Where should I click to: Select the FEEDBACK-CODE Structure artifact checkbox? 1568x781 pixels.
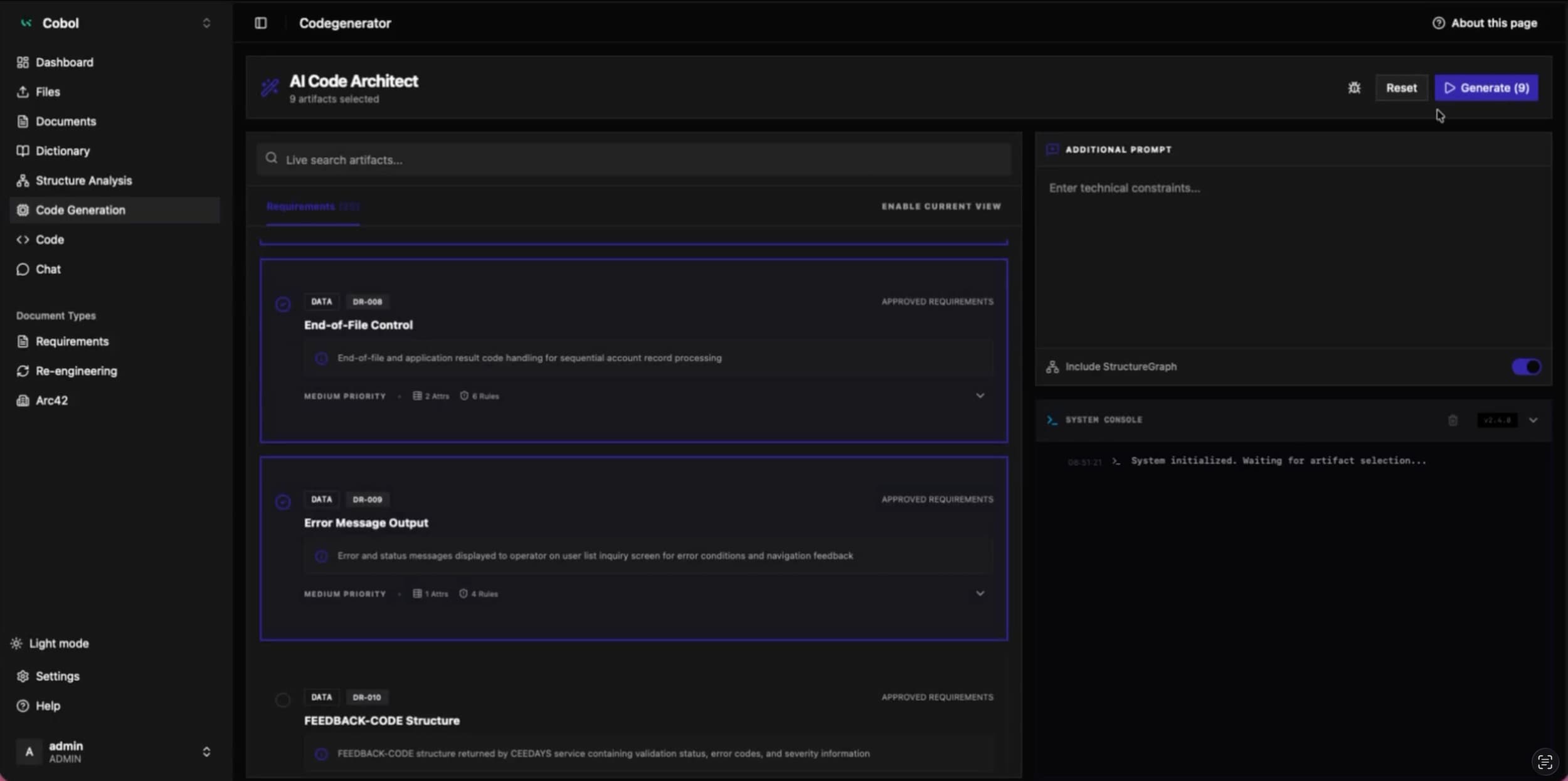pyautogui.click(x=283, y=699)
